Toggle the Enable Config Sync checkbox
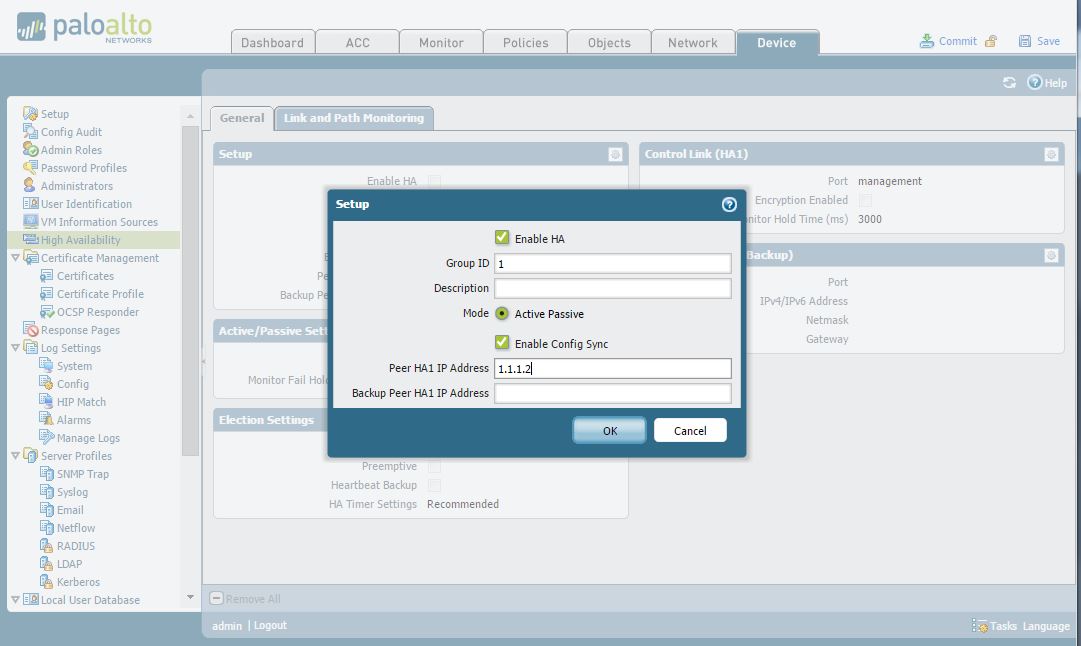The image size is (1081, 646). pyautogui.click(x=502, y=343)
